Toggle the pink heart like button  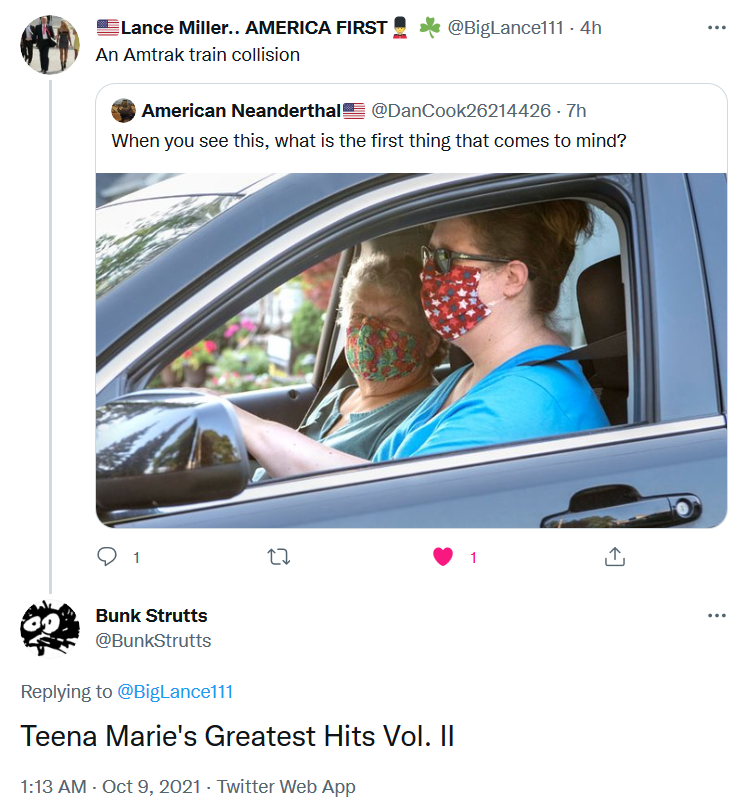click(444, 557)
